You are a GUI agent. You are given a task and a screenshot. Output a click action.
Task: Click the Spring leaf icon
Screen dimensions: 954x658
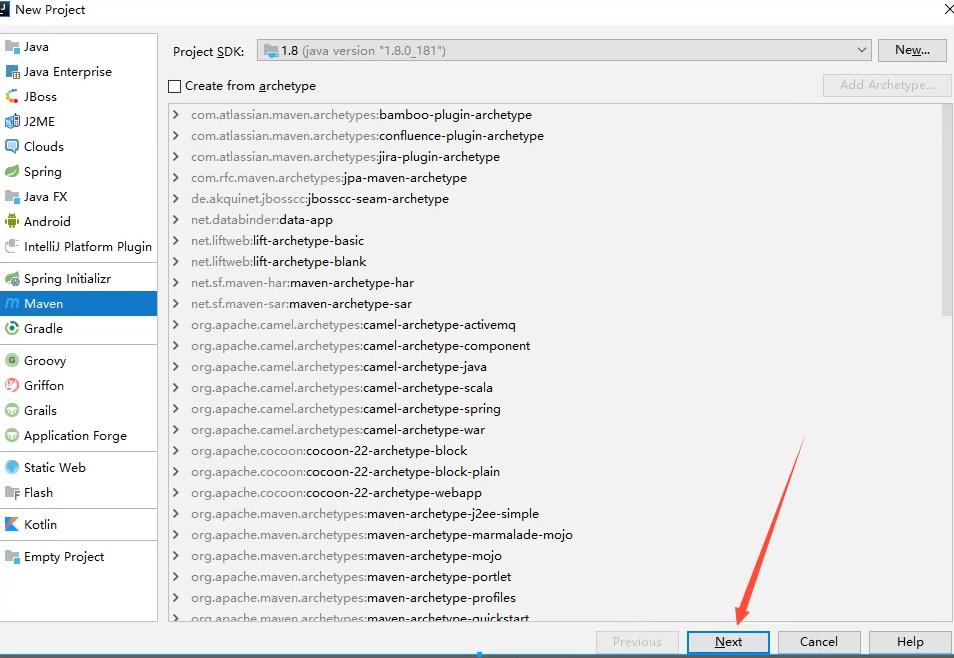point(12,172)
